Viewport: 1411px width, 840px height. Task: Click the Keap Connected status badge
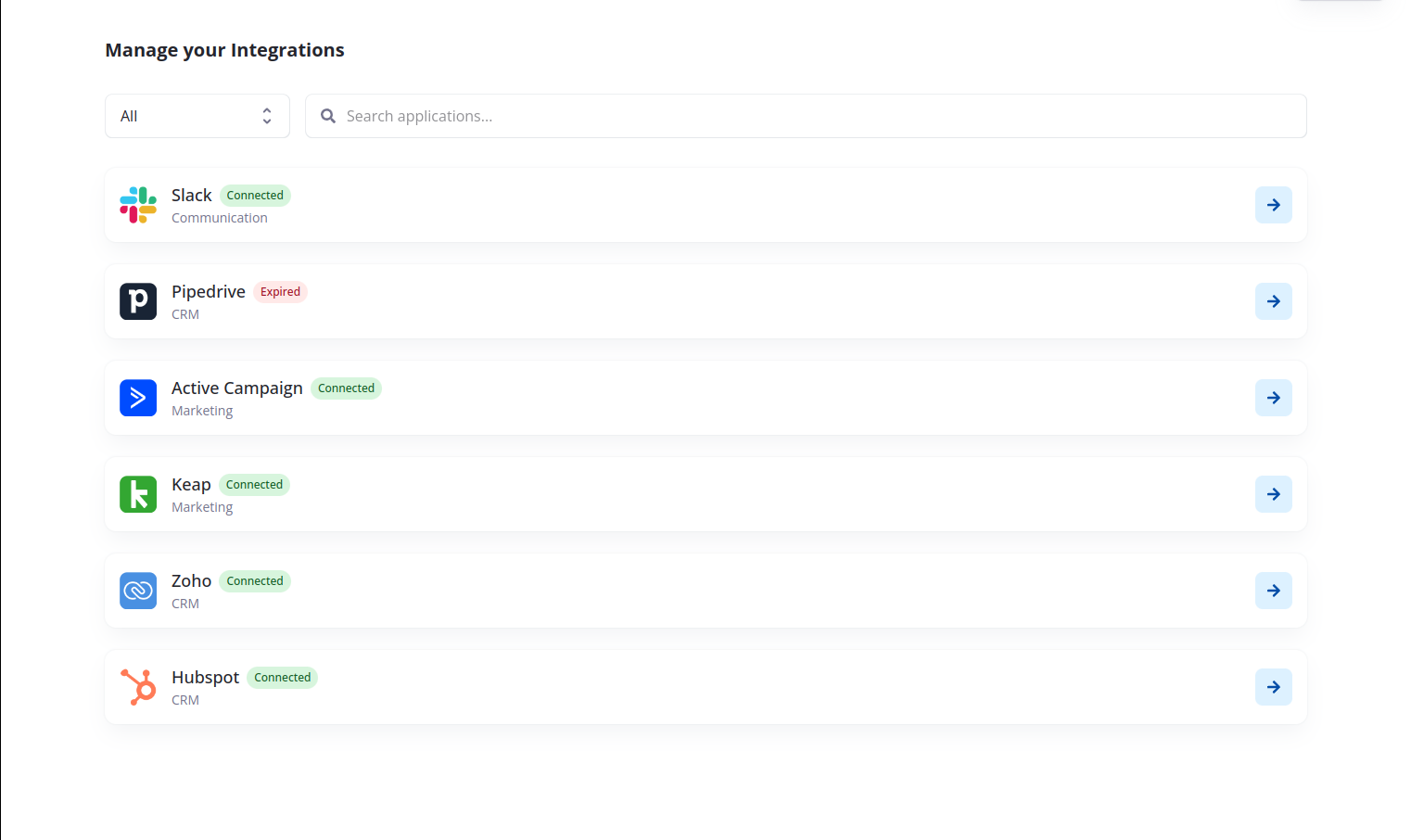tap(254, 485)
